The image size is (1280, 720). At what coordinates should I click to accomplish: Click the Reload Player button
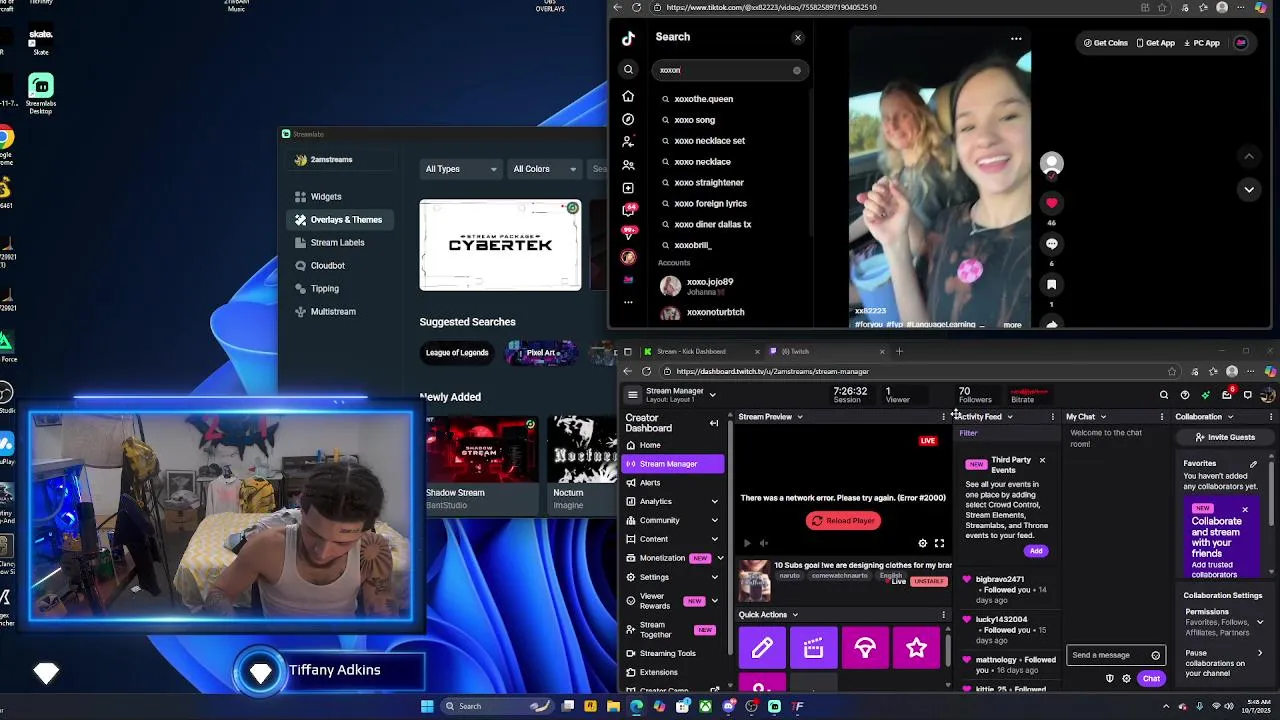843,521
